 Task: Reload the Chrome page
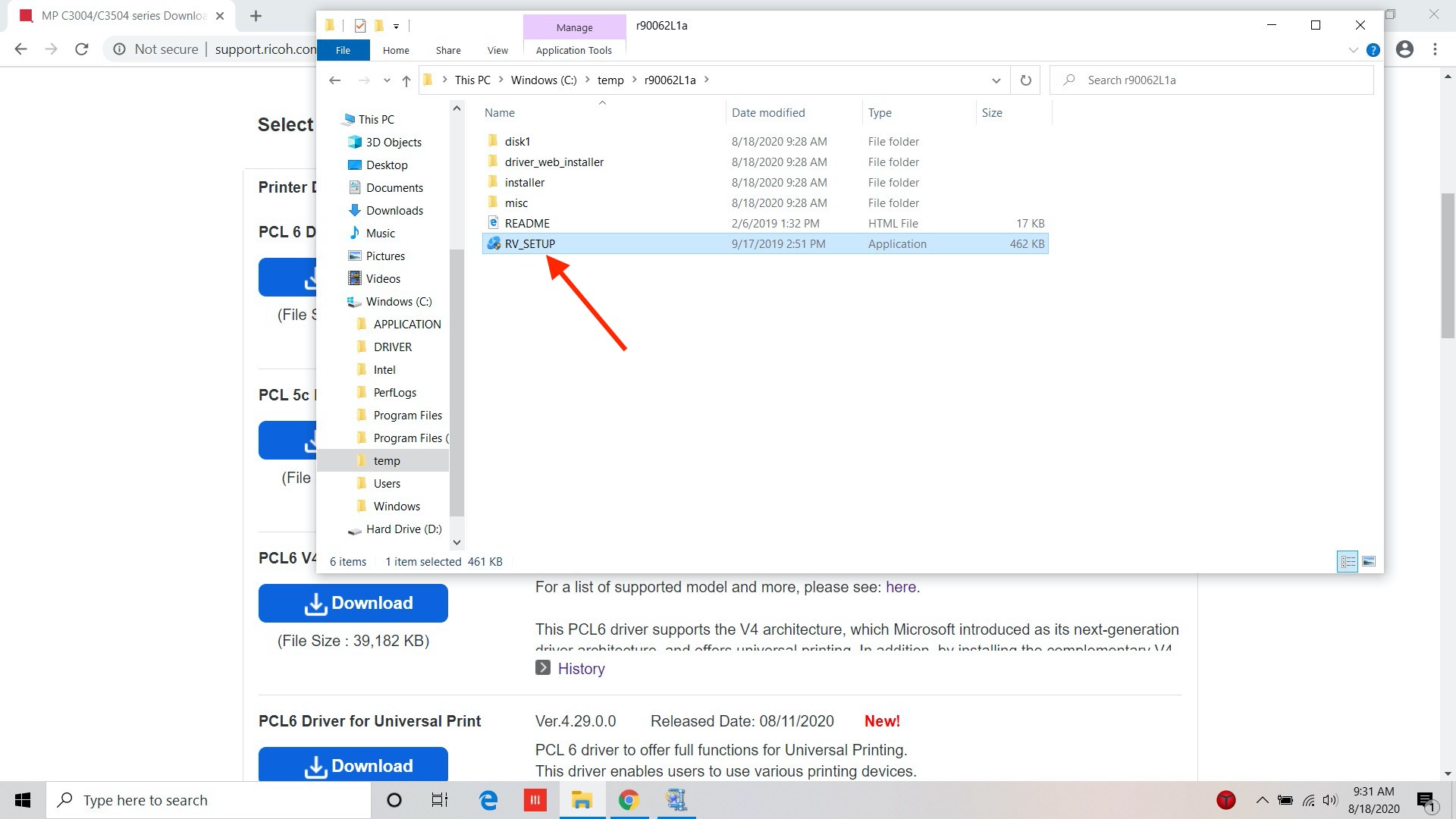(82, 49)
